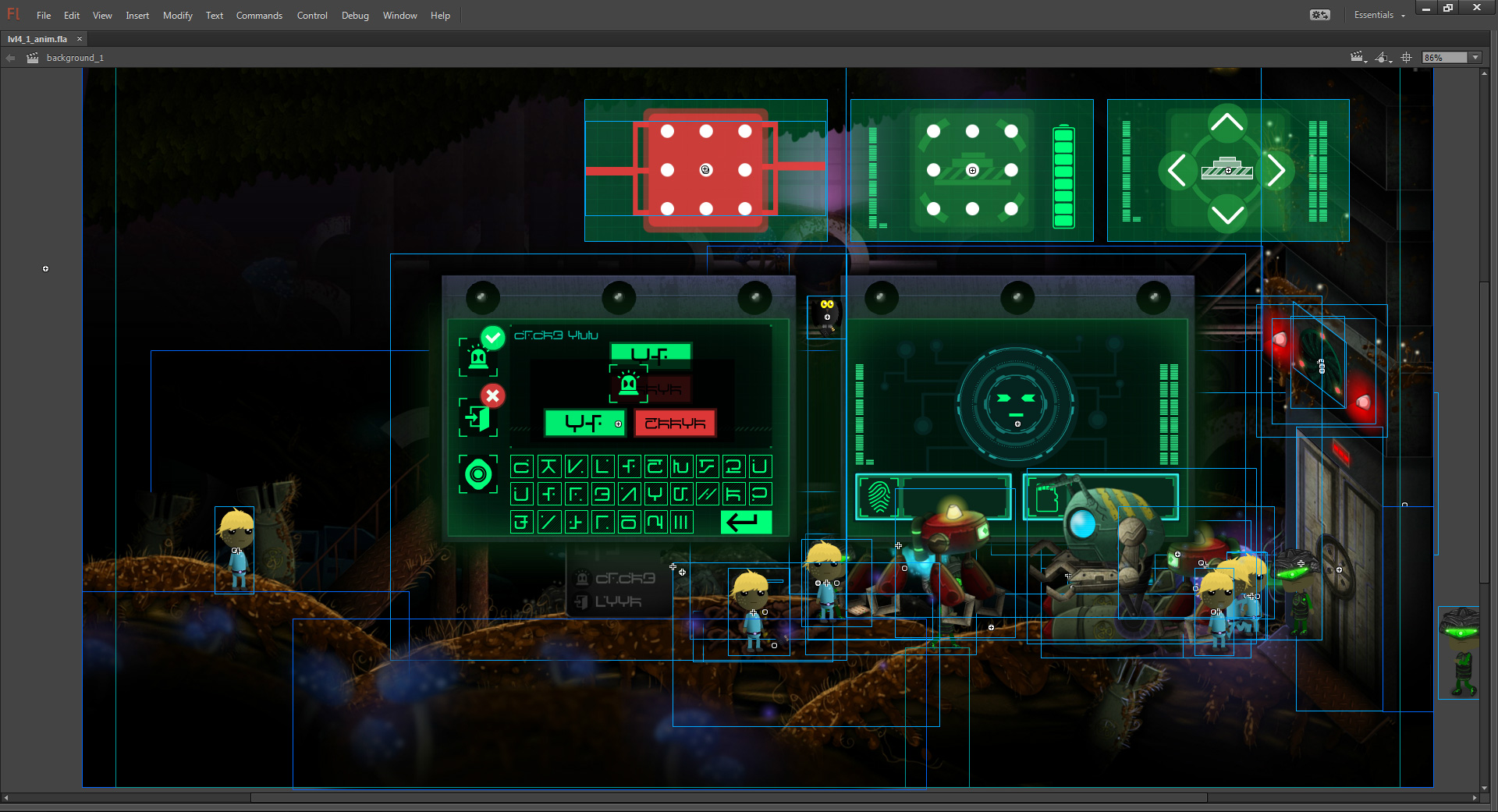Click the horizontal scrollbar thumb
The height and width of the screenshot is (812, 1498).
tap(729, 798)
